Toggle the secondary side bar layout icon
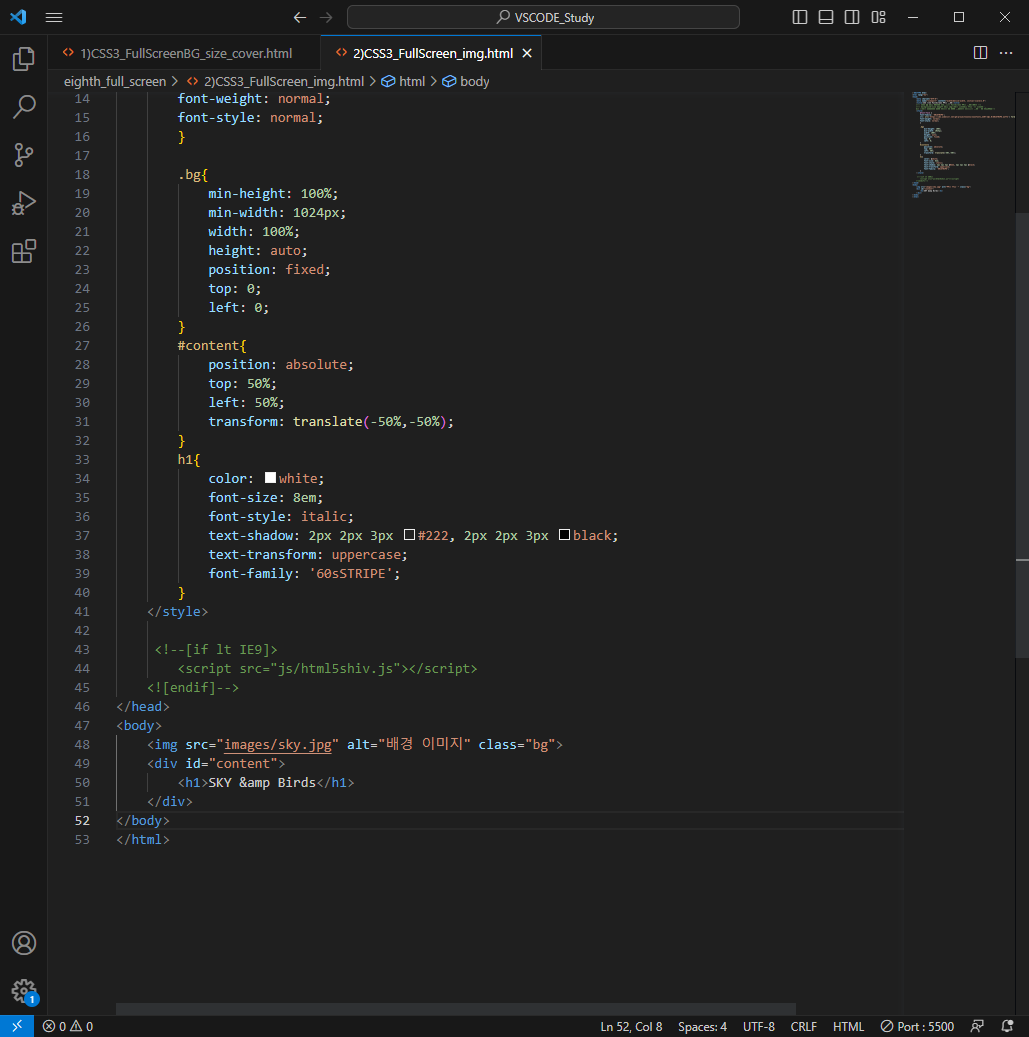Image resolution: width=1029 pixels, height=1037 pixels. coord(852,17)
